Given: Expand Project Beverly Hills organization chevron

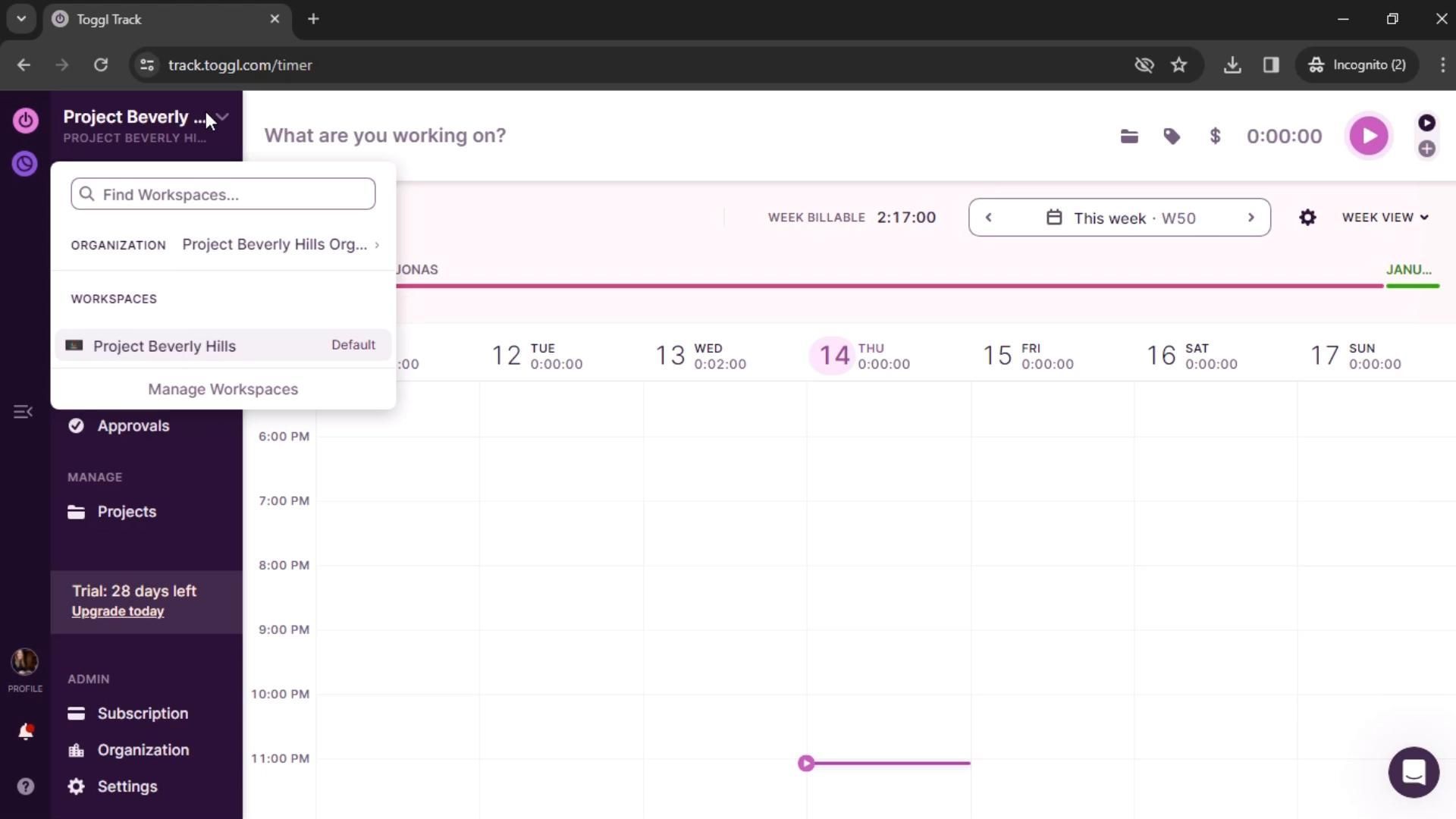Looking at the screenshot, I should (x=377, y=245).
